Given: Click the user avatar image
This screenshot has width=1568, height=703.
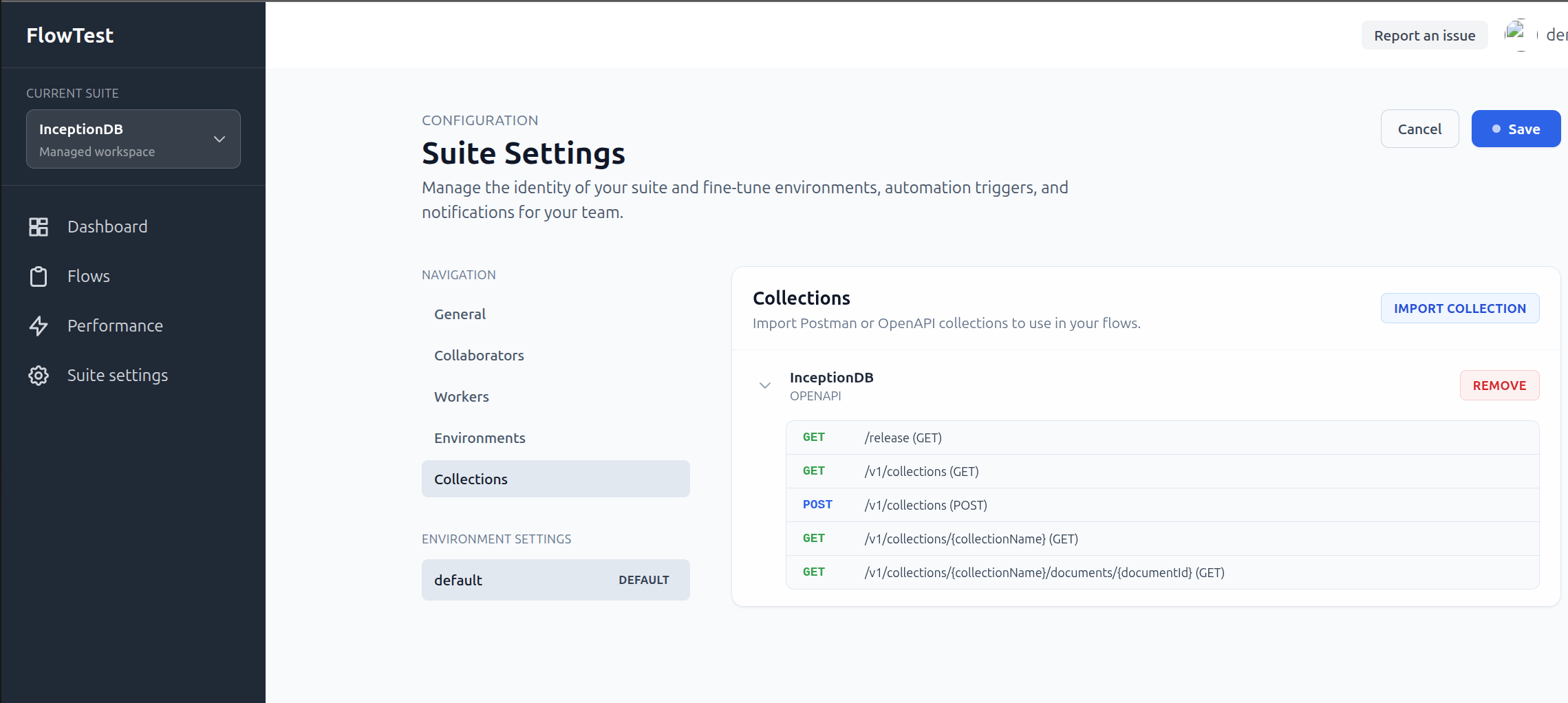Looking at the screenshot, I should click(x=1516, y=34).
